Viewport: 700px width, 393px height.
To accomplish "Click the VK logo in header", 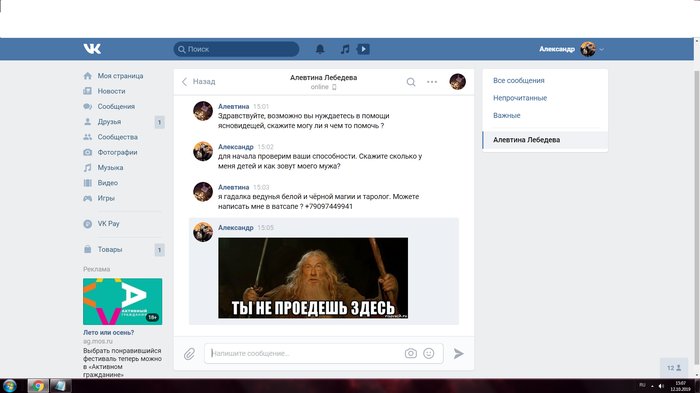I will point(92,49).
